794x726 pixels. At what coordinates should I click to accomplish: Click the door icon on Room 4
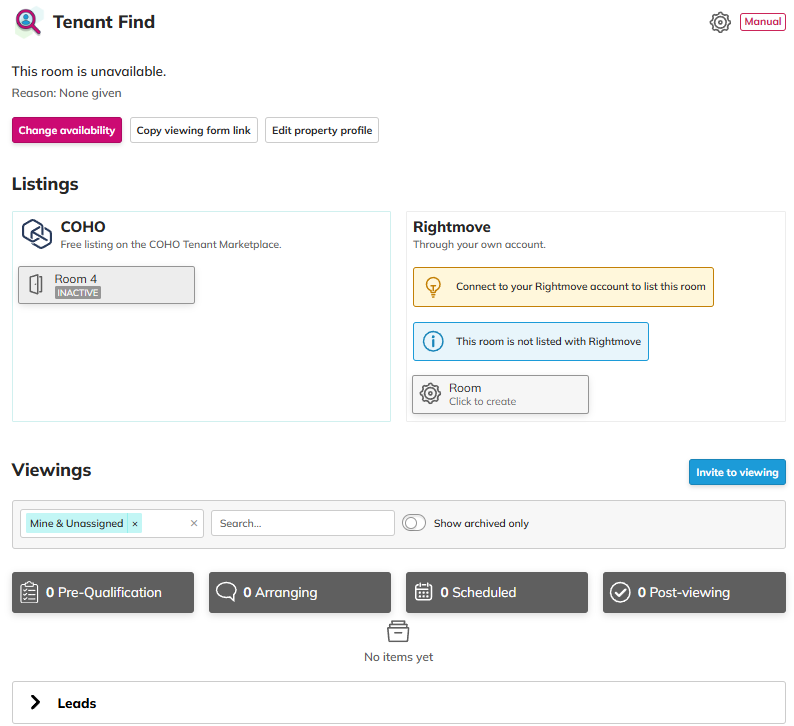(x=36, y=285)
